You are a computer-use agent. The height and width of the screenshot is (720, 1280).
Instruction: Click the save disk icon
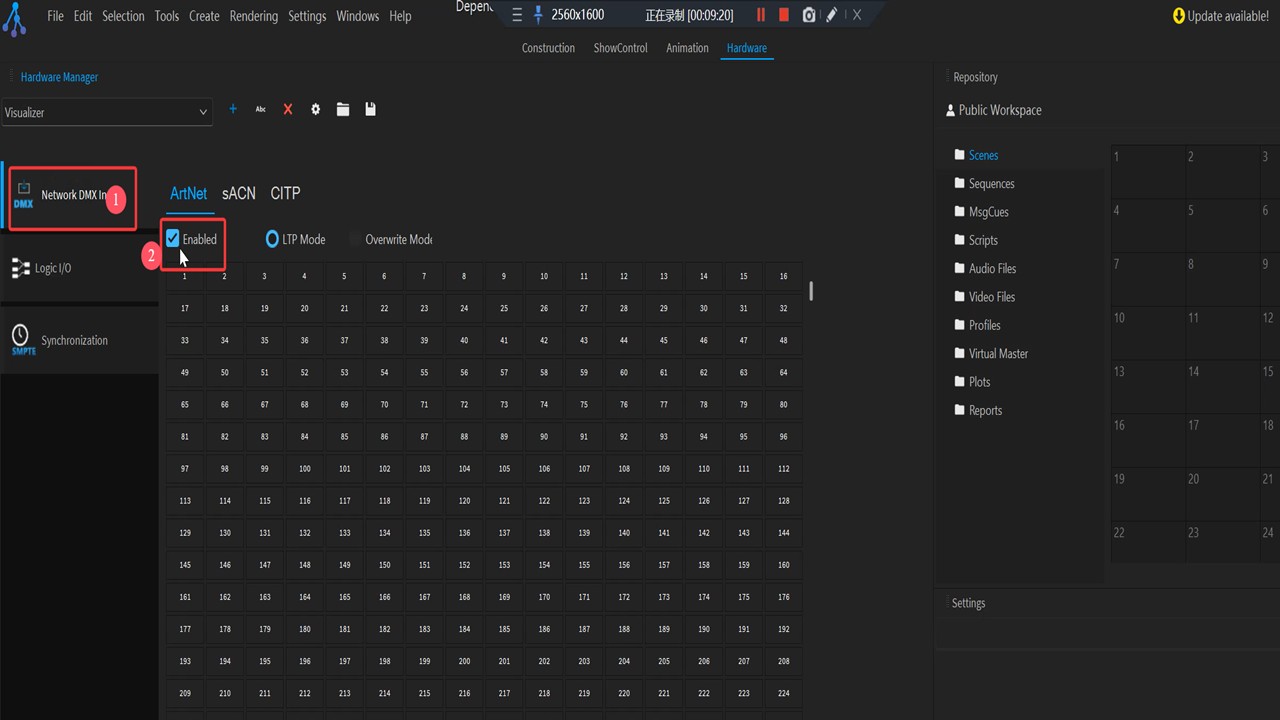click(370, 109)
